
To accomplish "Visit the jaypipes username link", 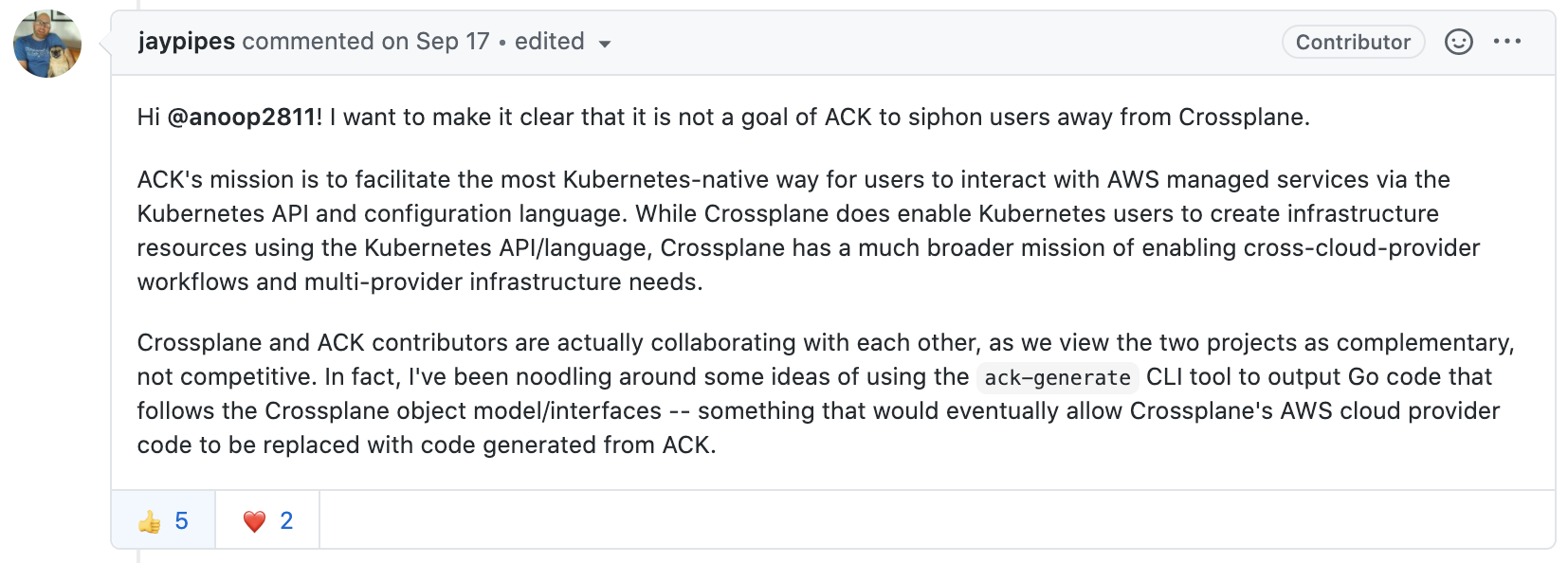I will (x=187, y=42).
